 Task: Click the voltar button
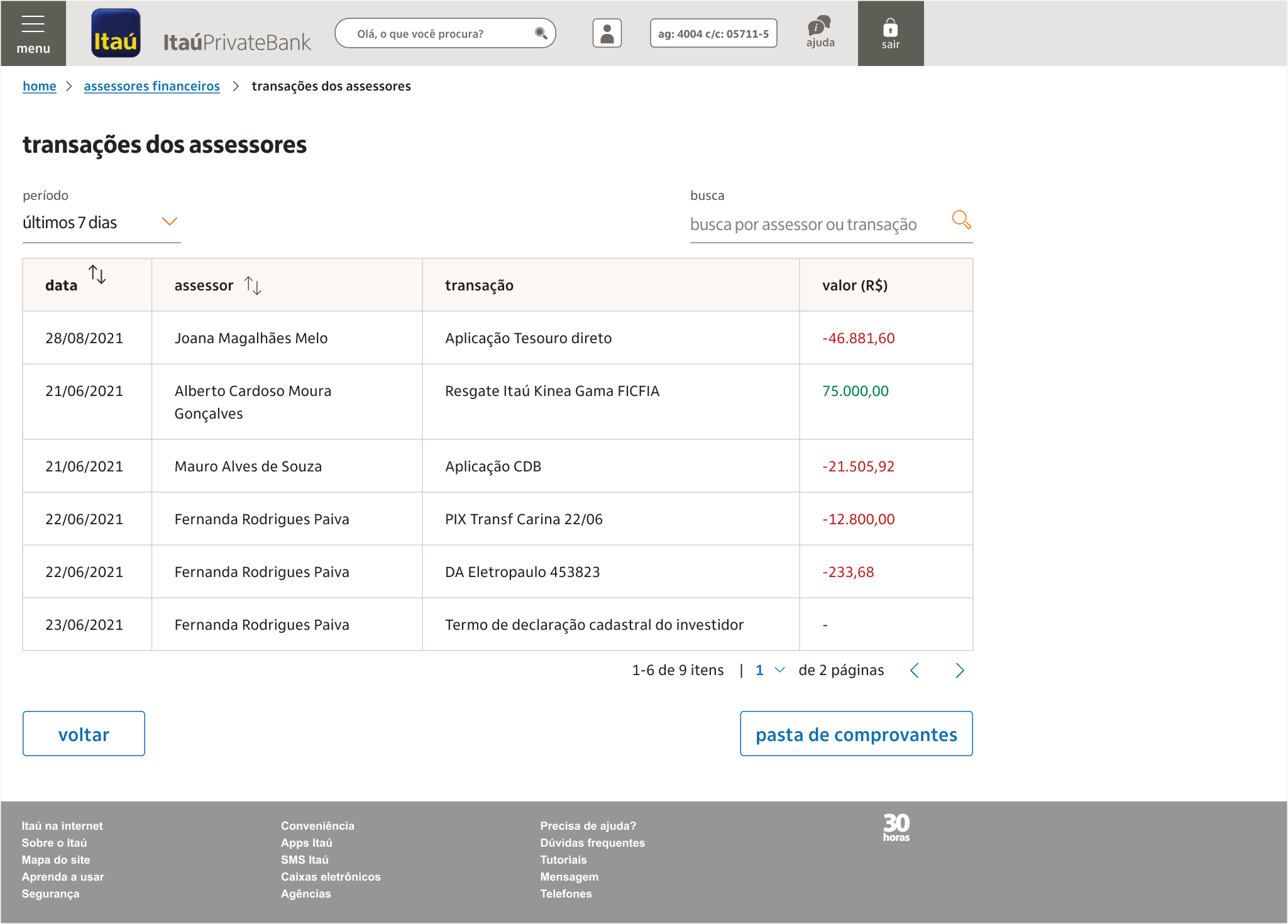coord(84,734)
